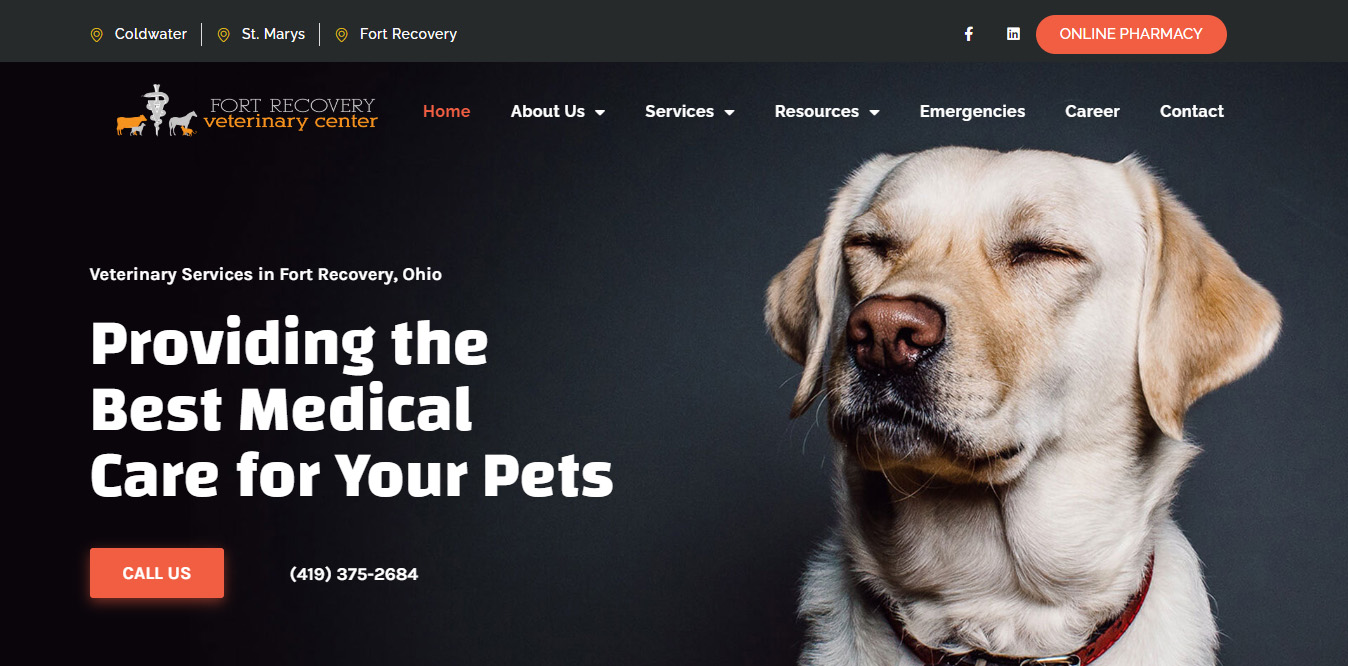The image size is (1348, 666).
Task: Click the location pin beside St. Marys
Action: point(224,34)
